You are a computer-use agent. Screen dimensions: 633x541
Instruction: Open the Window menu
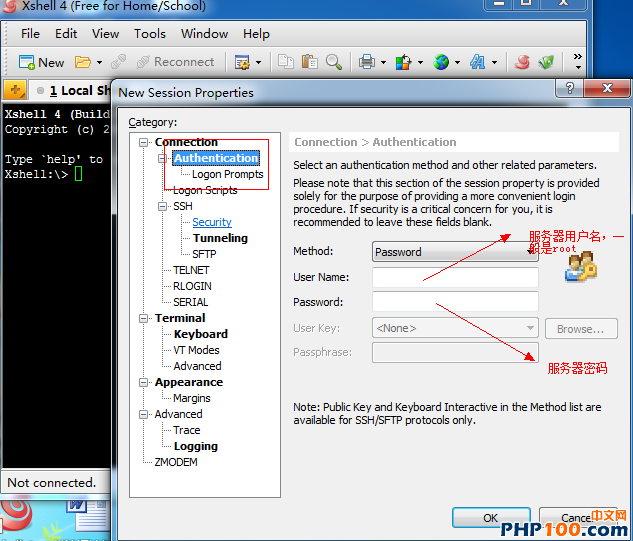click(204, 33)
